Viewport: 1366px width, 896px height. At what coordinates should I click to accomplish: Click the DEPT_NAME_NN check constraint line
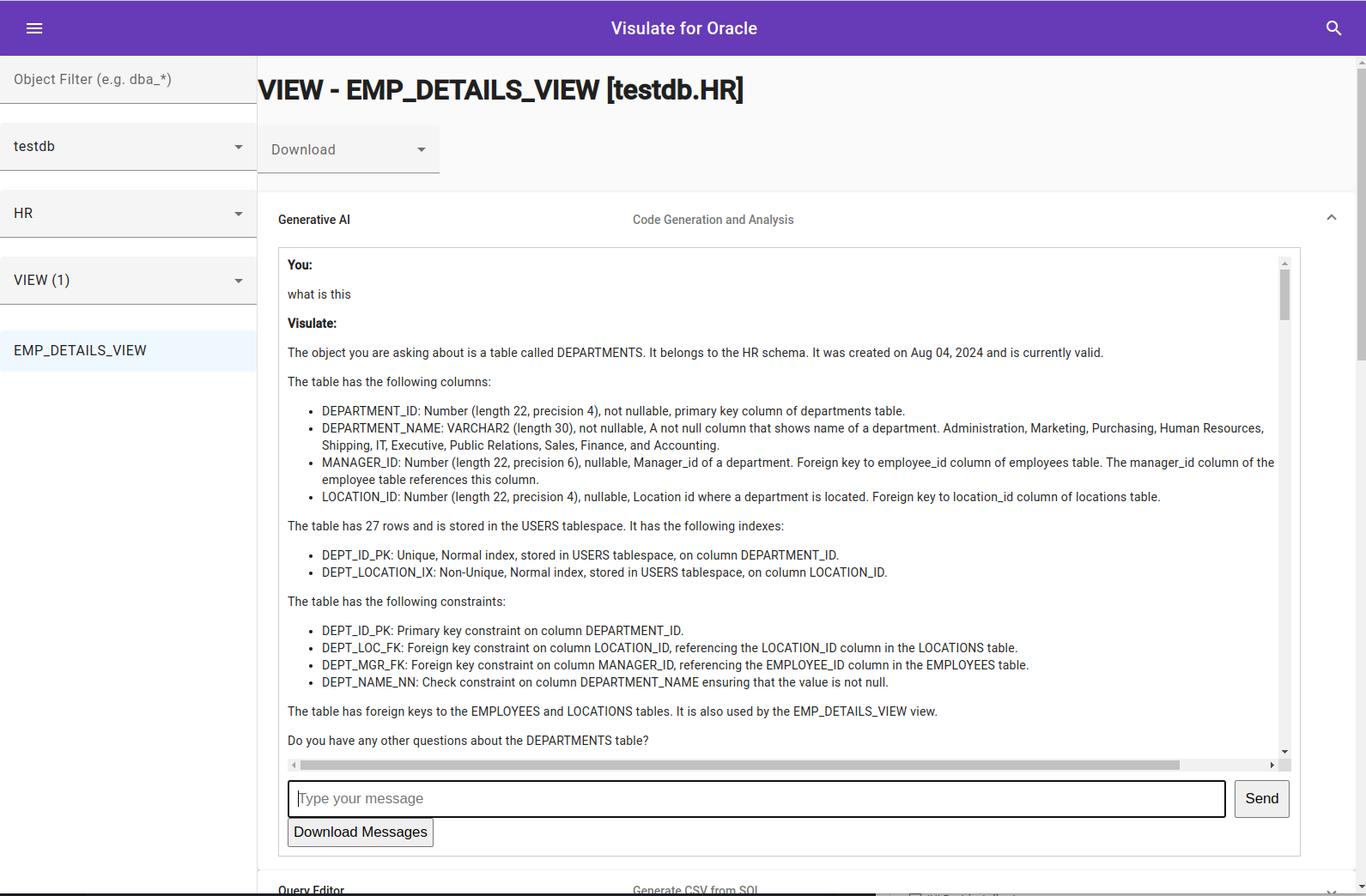pyautogui.click(x=605, y=682)
